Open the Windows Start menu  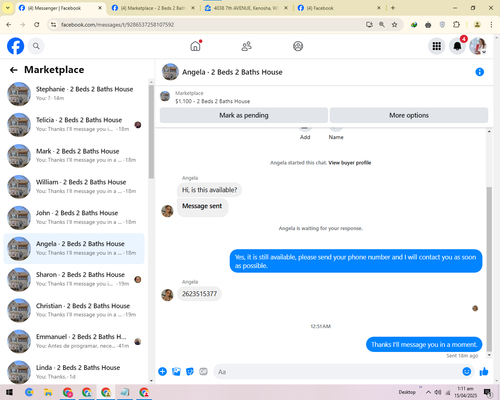9,392
